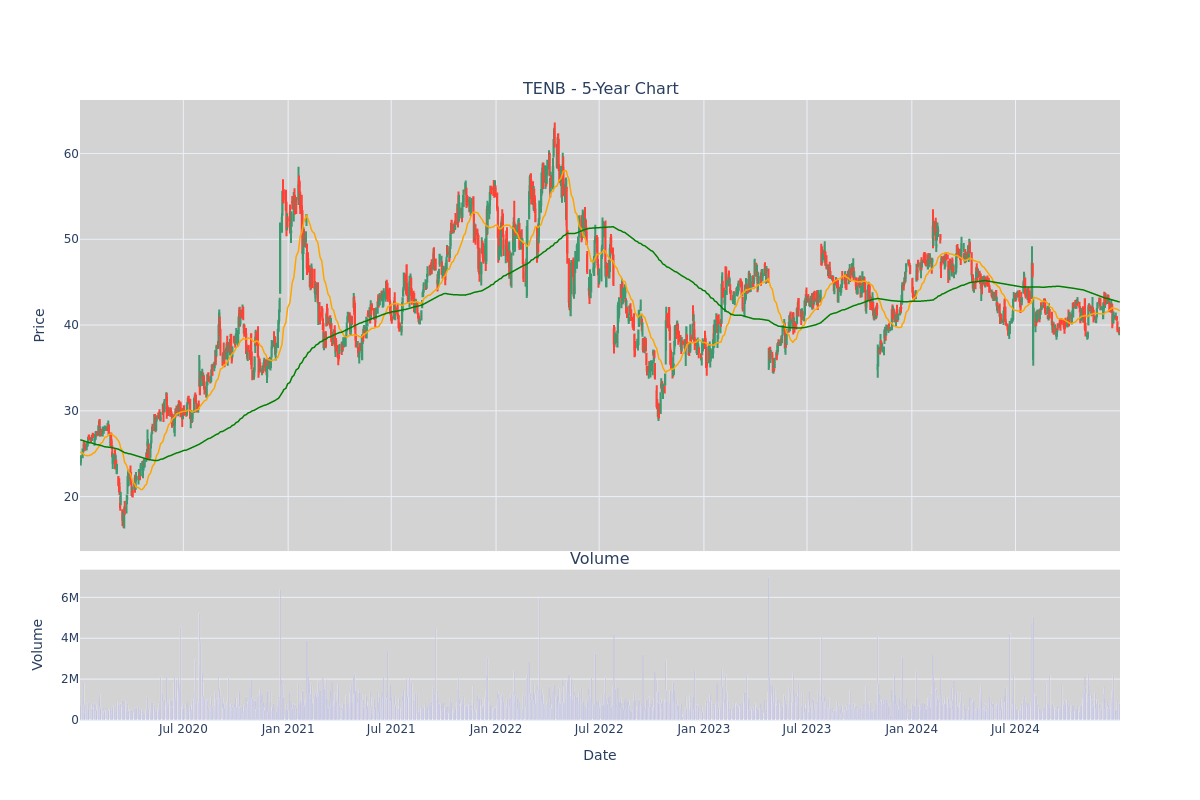Click the chart title 'TENB - 5-Year Chart'
Screen dimensions: 1200x800
(x=600, y=89)
